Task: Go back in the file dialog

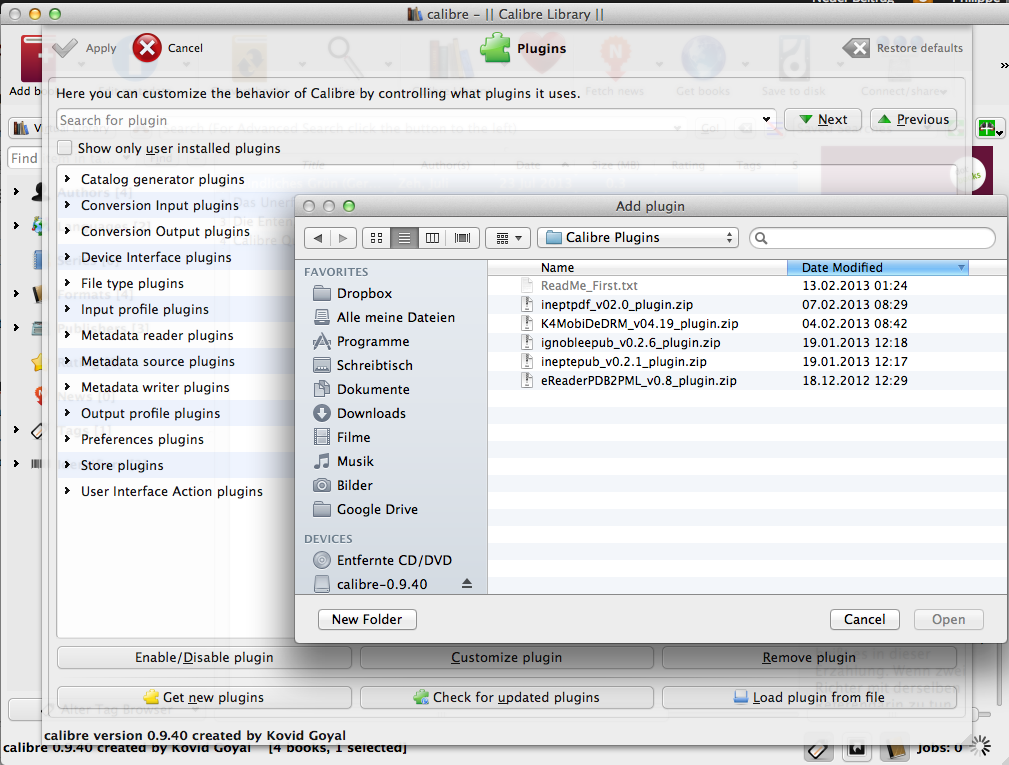Action: point(318,238)
